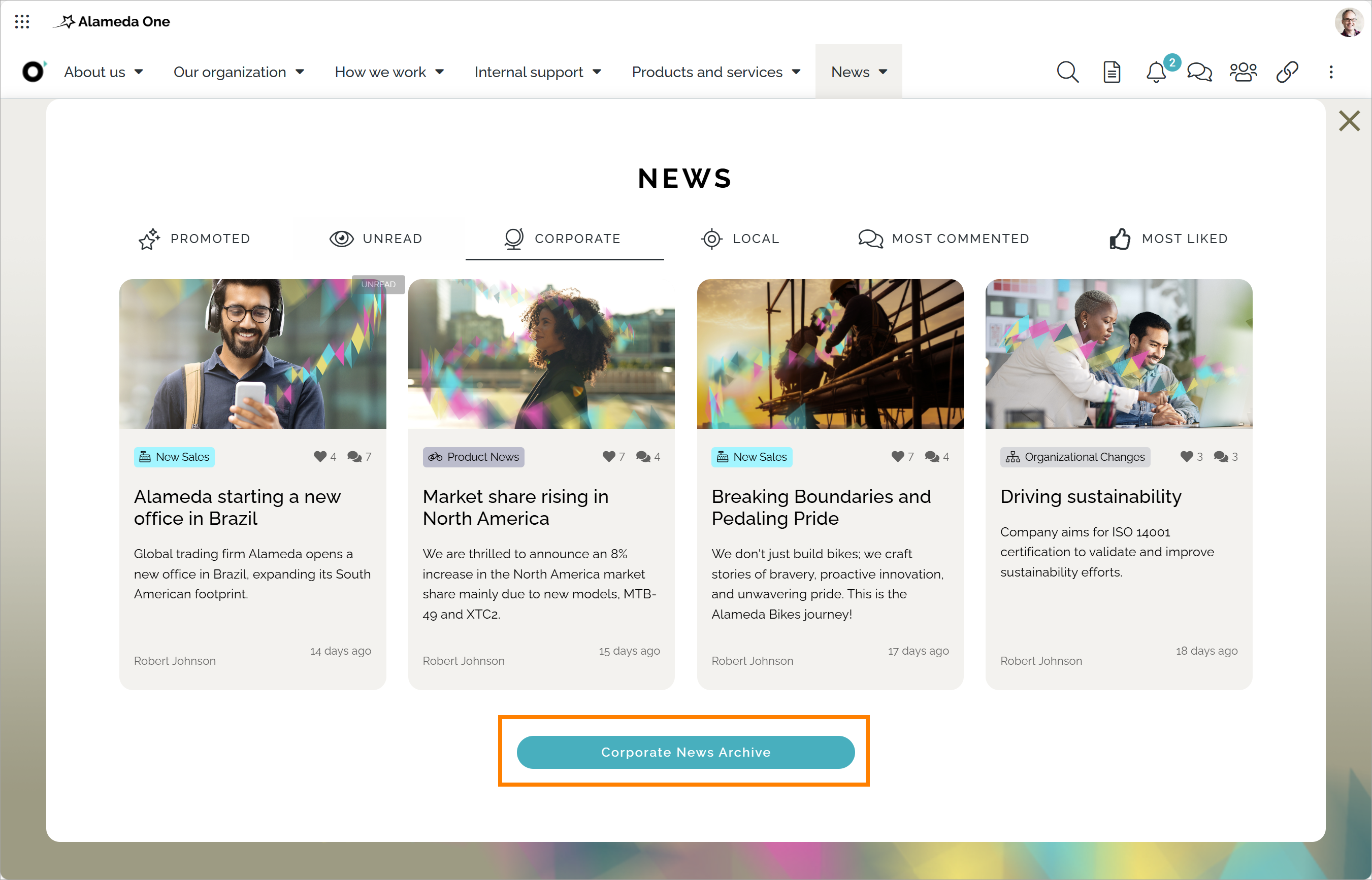Image resolution: width=1372 pixels, height=880 pixels.
Task: Click New Sales tag on Brazil article
Action: coord(174,457)
